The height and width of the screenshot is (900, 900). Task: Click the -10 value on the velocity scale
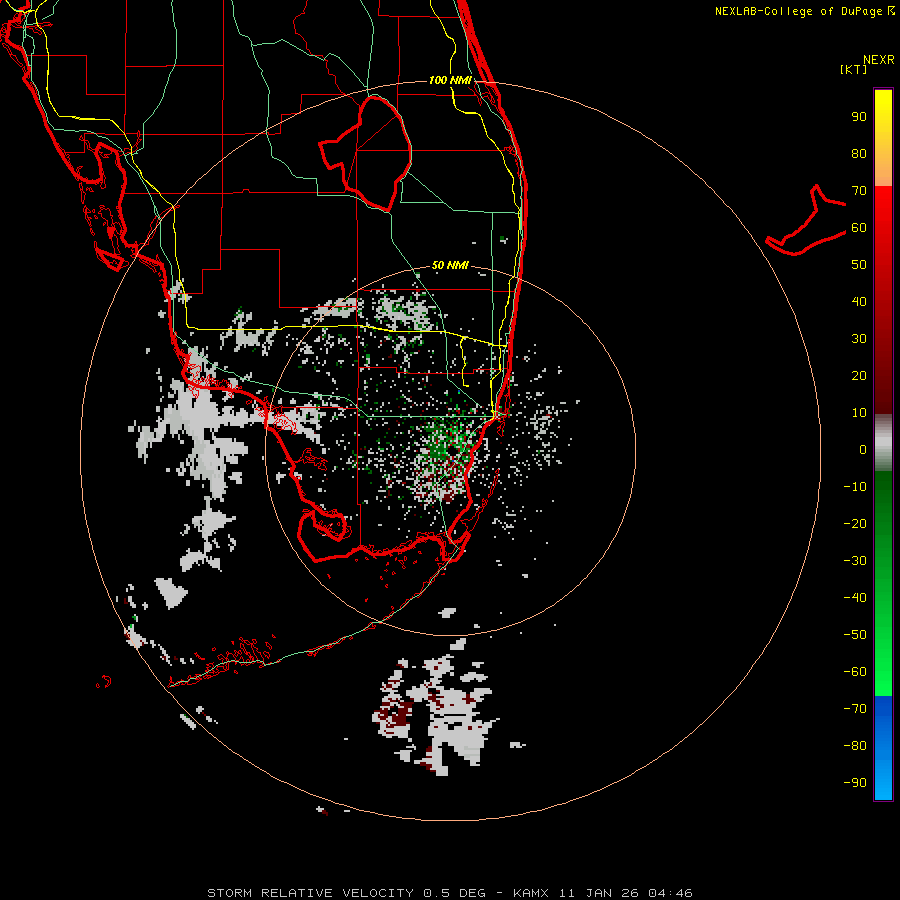(x=855, y=487)
